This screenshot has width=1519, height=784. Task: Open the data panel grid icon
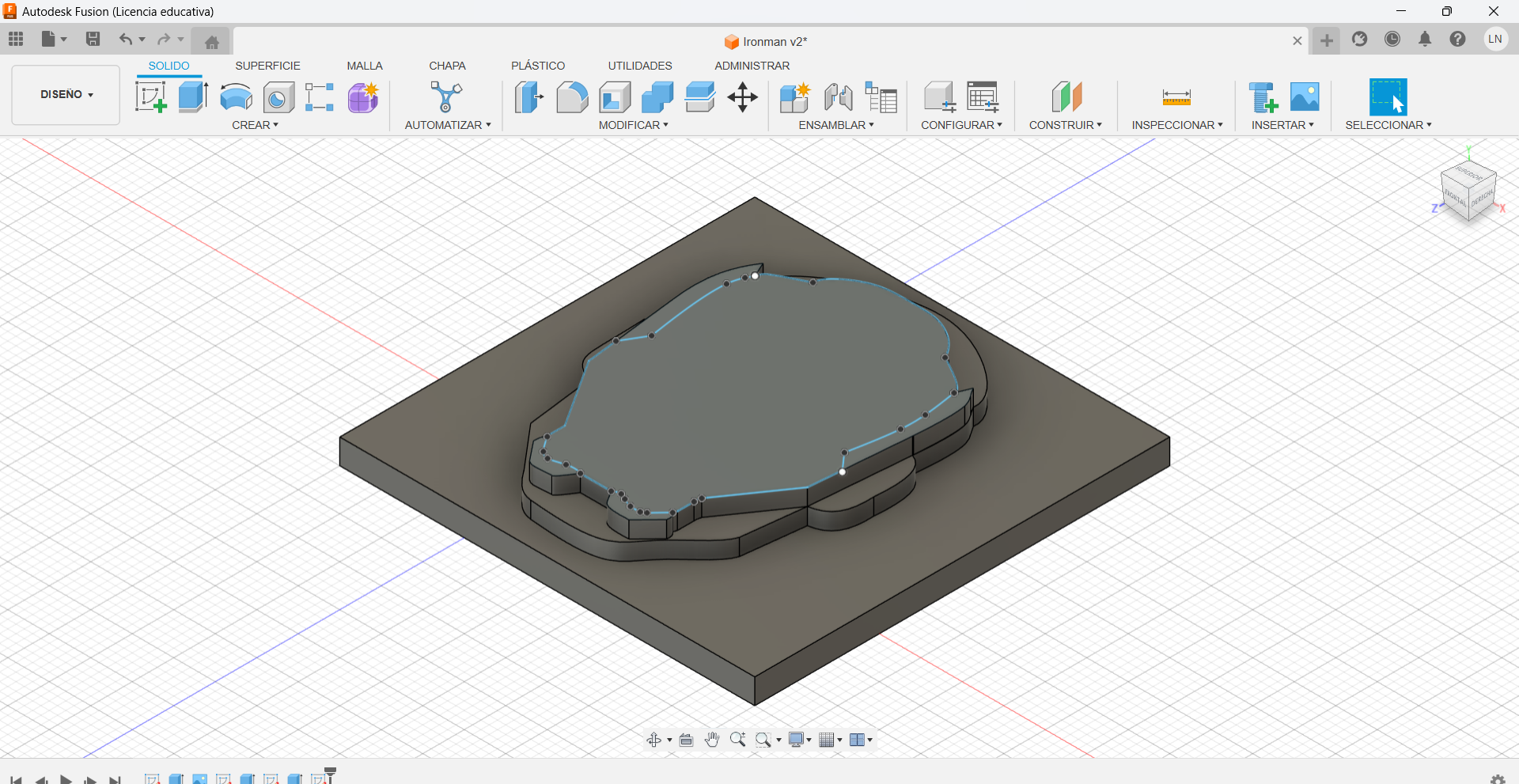(x=16, y=39)
